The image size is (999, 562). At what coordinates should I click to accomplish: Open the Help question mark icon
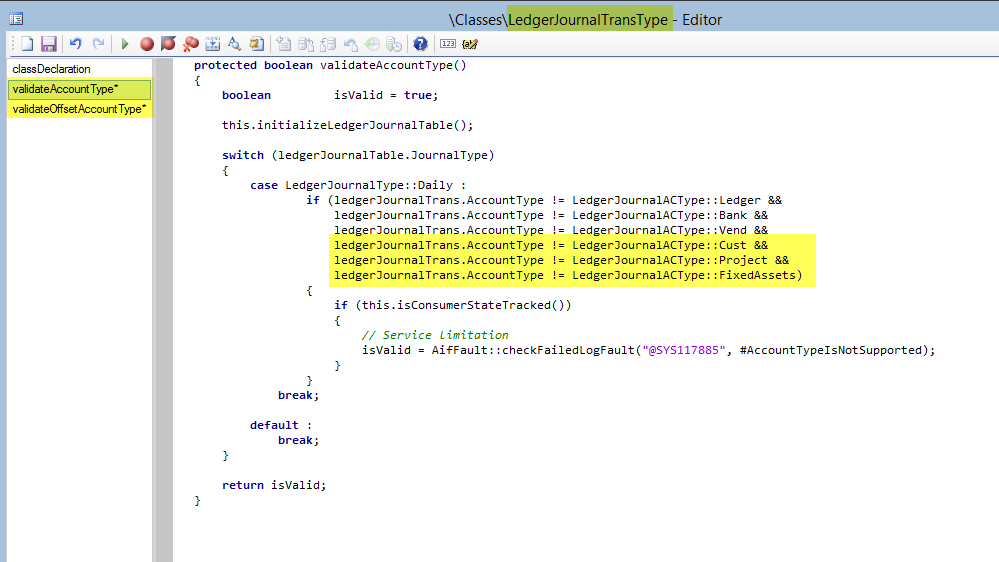pyautogui.click(x=421, y=44)
